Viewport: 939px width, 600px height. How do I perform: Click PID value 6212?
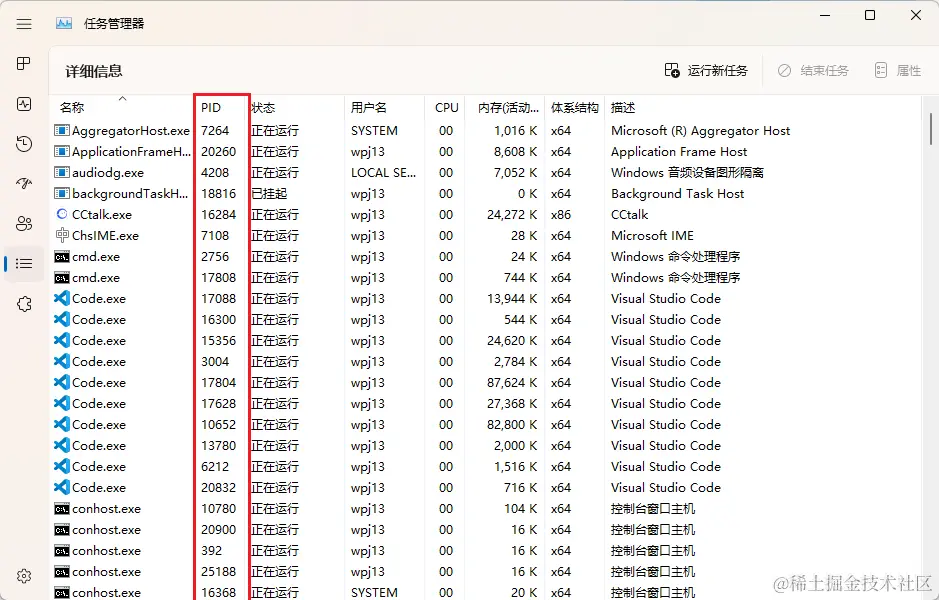(x=215, y=466)
